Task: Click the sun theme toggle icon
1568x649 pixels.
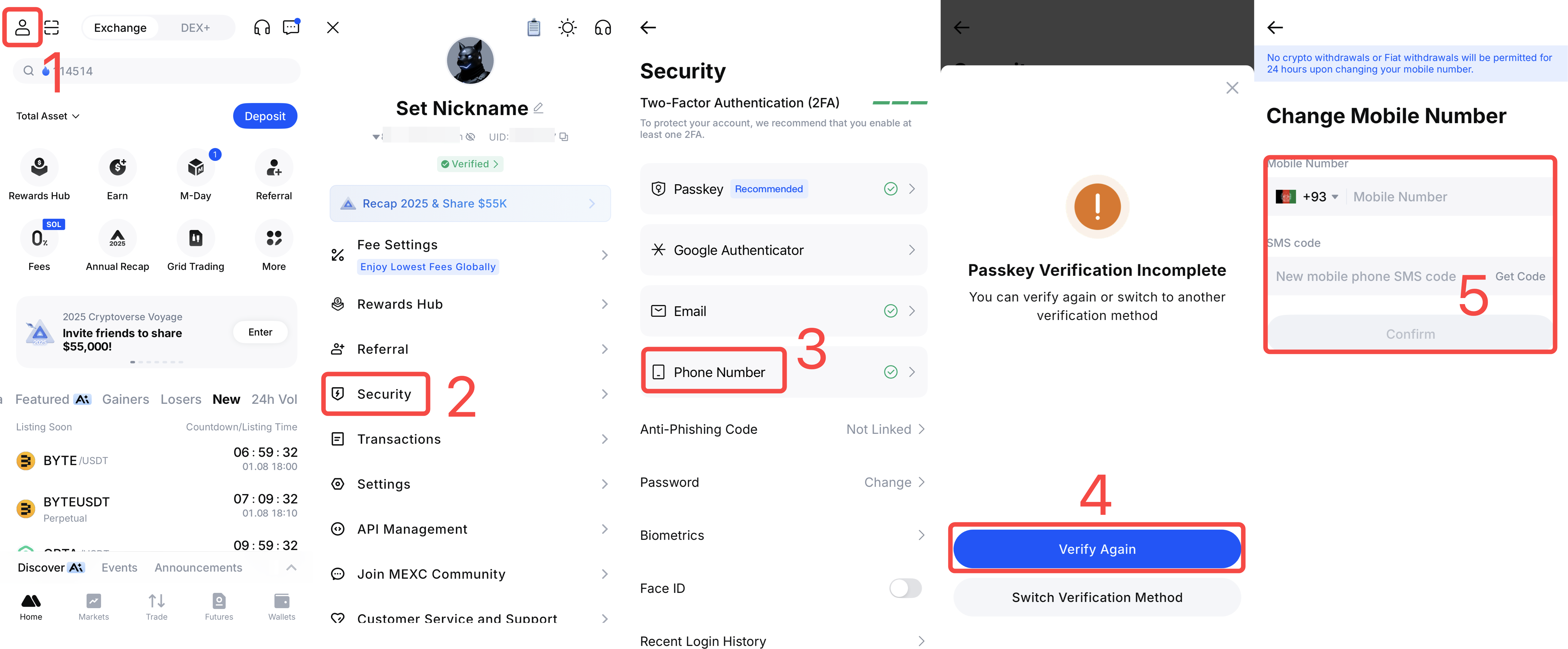Action: (567, 27)
